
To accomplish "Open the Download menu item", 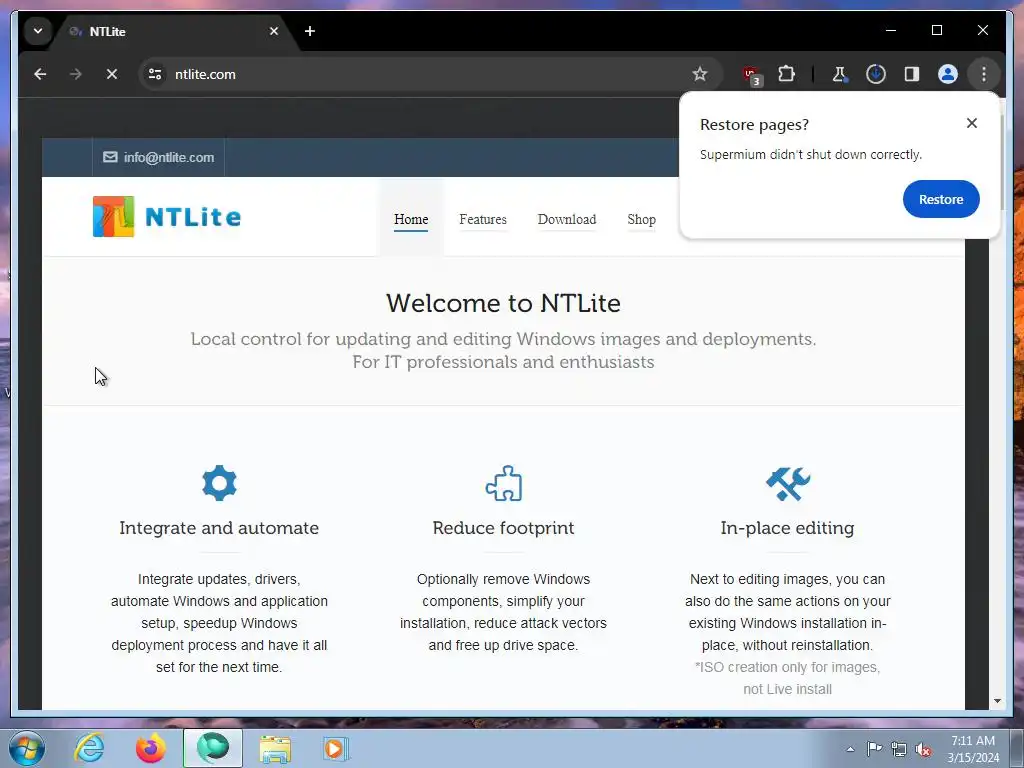I will pos(567,219).
